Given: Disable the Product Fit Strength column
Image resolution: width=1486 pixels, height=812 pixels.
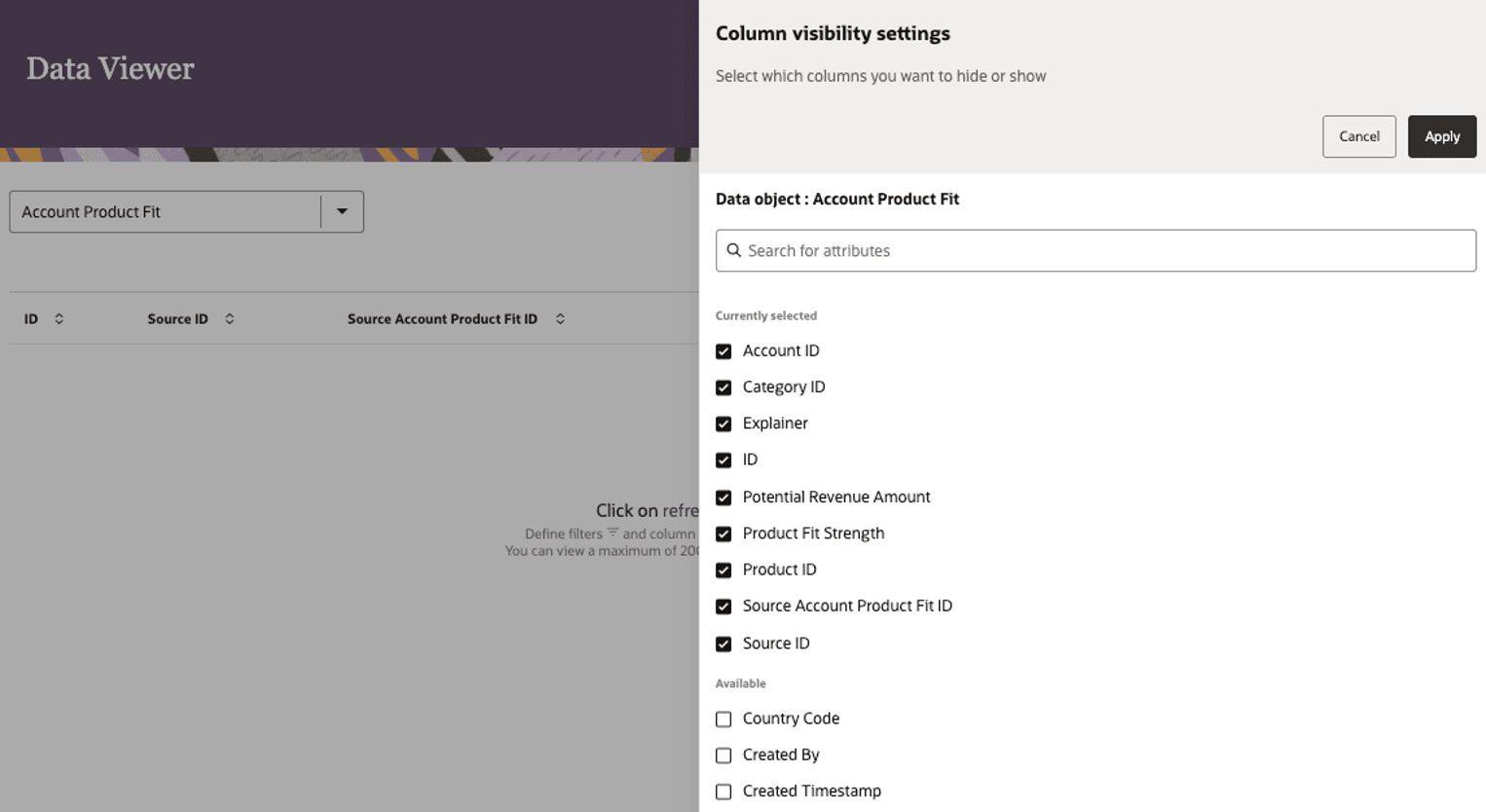Looking at the screenshot, I should coord(724,534).
